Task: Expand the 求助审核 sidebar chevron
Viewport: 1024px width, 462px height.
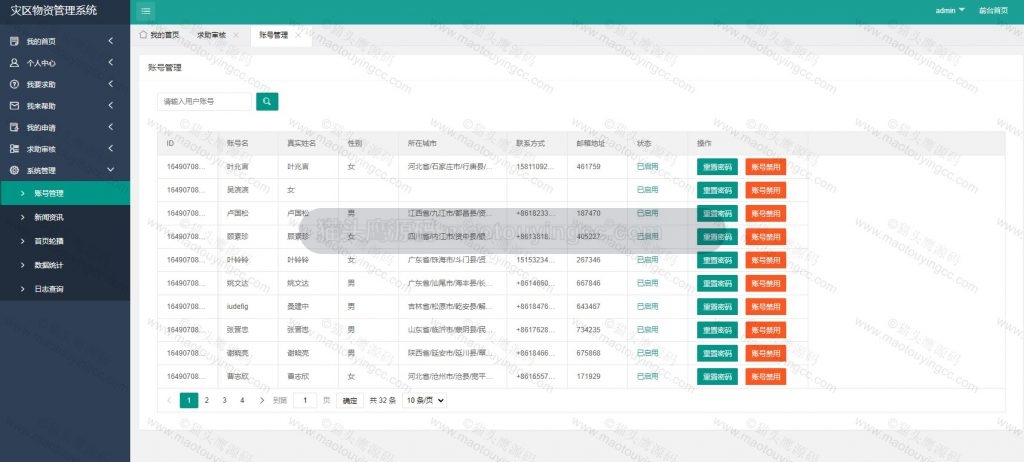Action: coord(111,149)
